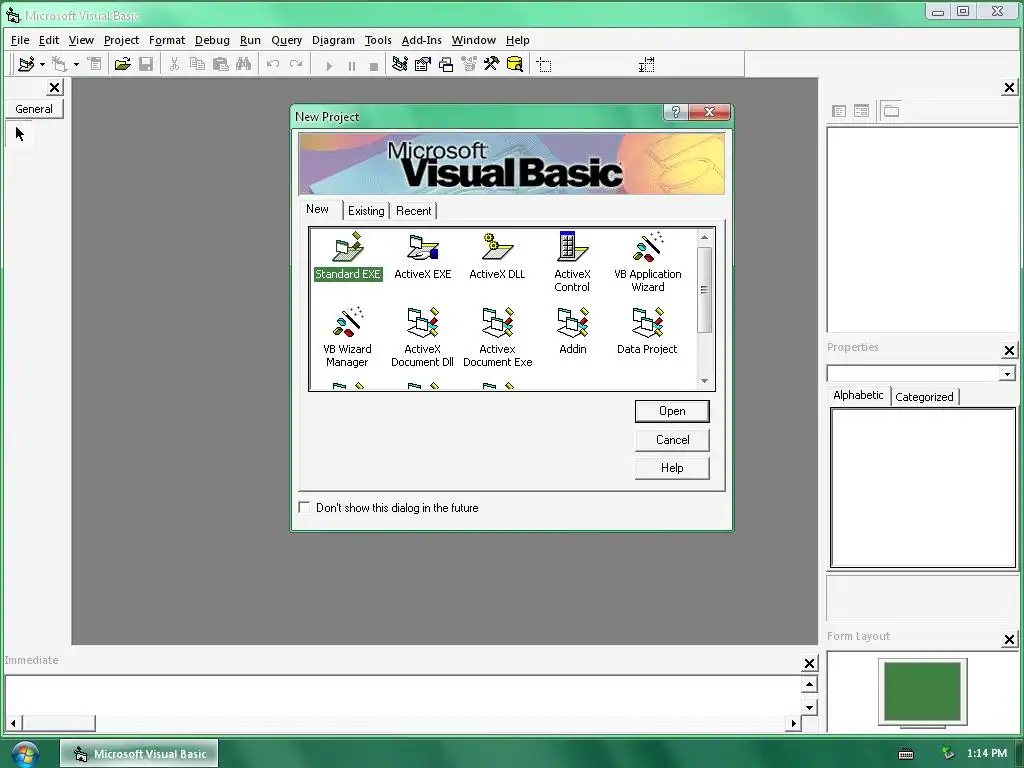
Task: Expand the Properties object dropdown
Action: [1008, 374]
